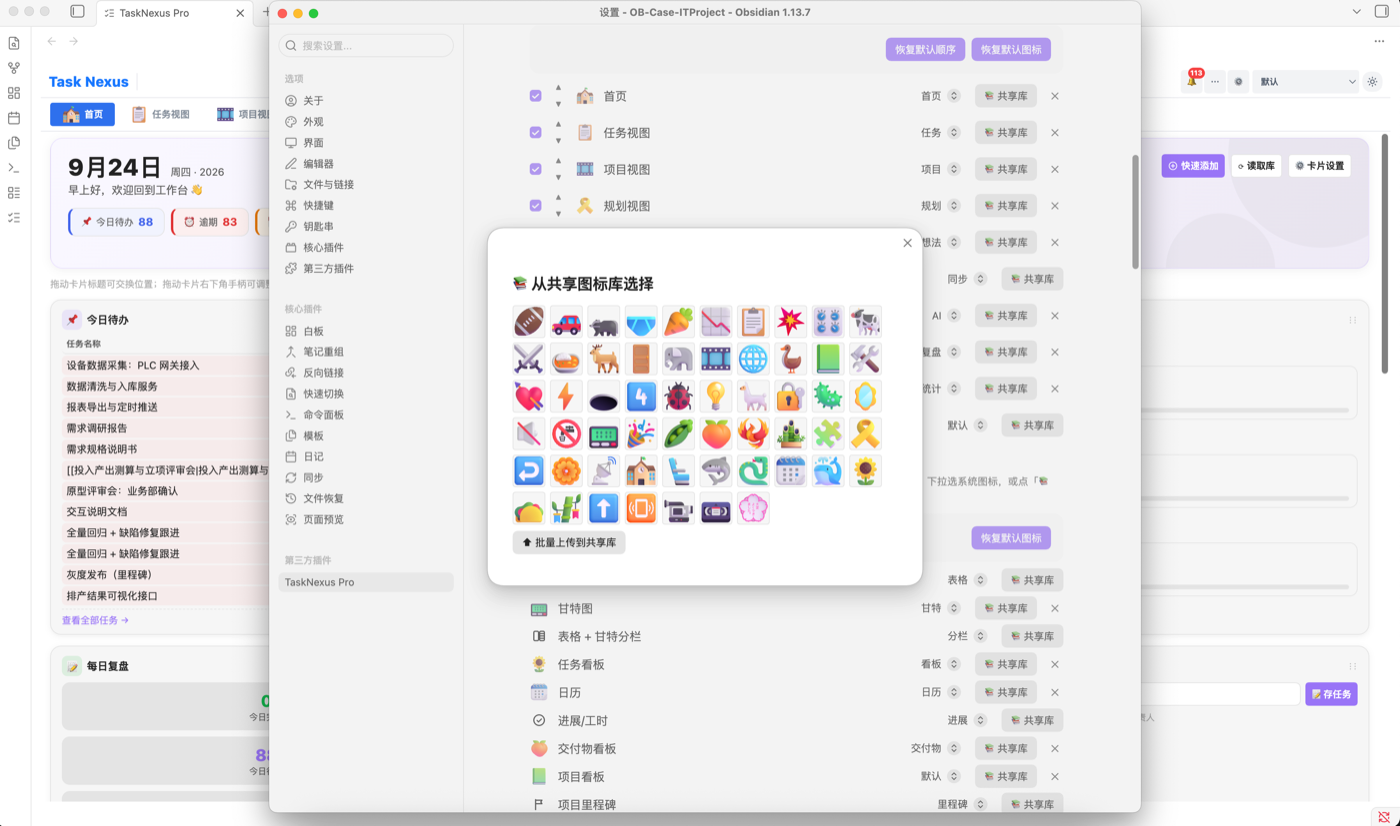Choose the globe icon
This screenshot has width=1400, height=826.
(753, 359)
